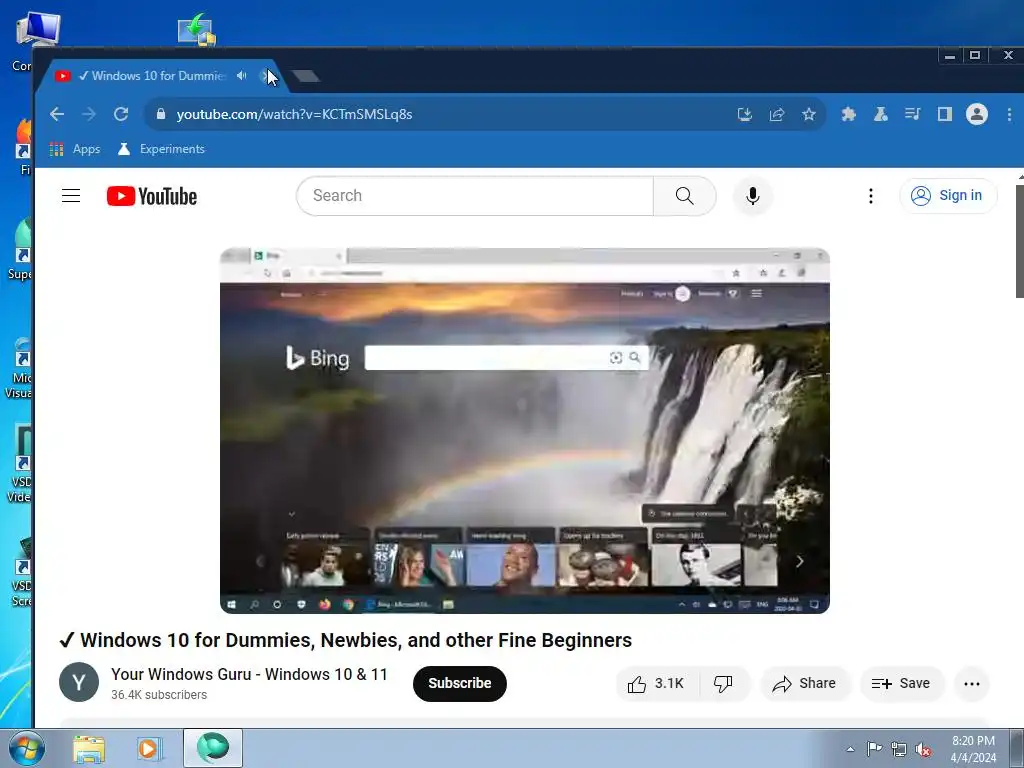The width and height of the screenshot is (1024, 768).
Task: Open a new browser tab
Action: [x=306, y=76]
